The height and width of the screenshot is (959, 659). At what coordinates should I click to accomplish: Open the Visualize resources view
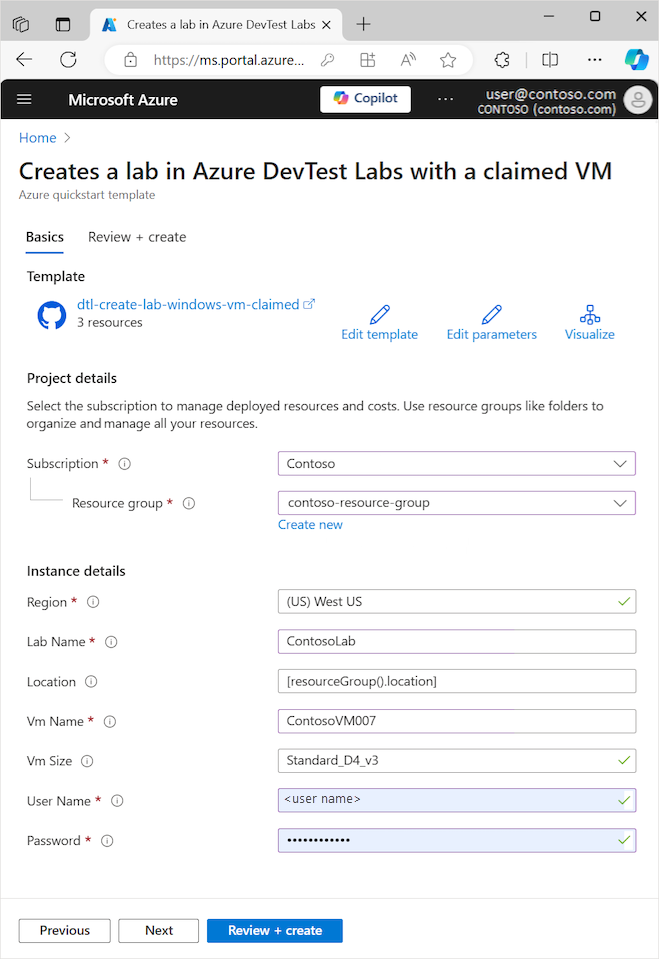pyautogui.click(x=589, y=315)
